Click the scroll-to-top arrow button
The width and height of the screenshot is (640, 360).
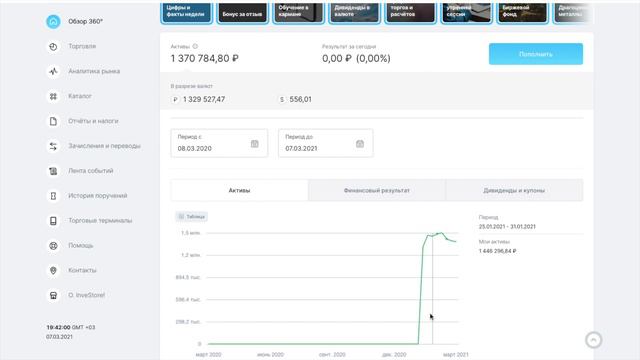pos(593,340)
